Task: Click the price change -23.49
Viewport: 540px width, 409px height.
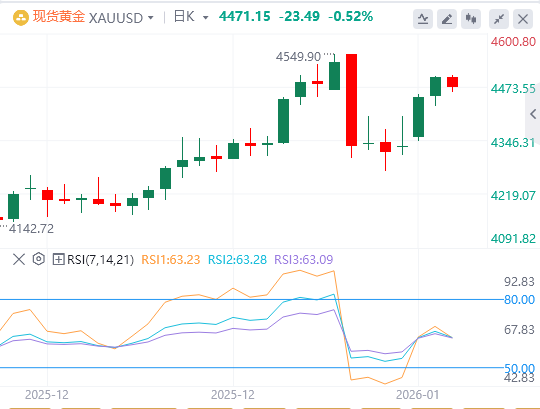Action: point(299,17)
